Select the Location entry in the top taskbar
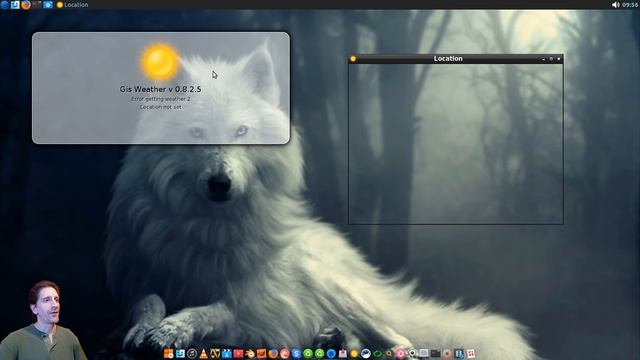The image size is (640, 360). click(x=73, y=5)
